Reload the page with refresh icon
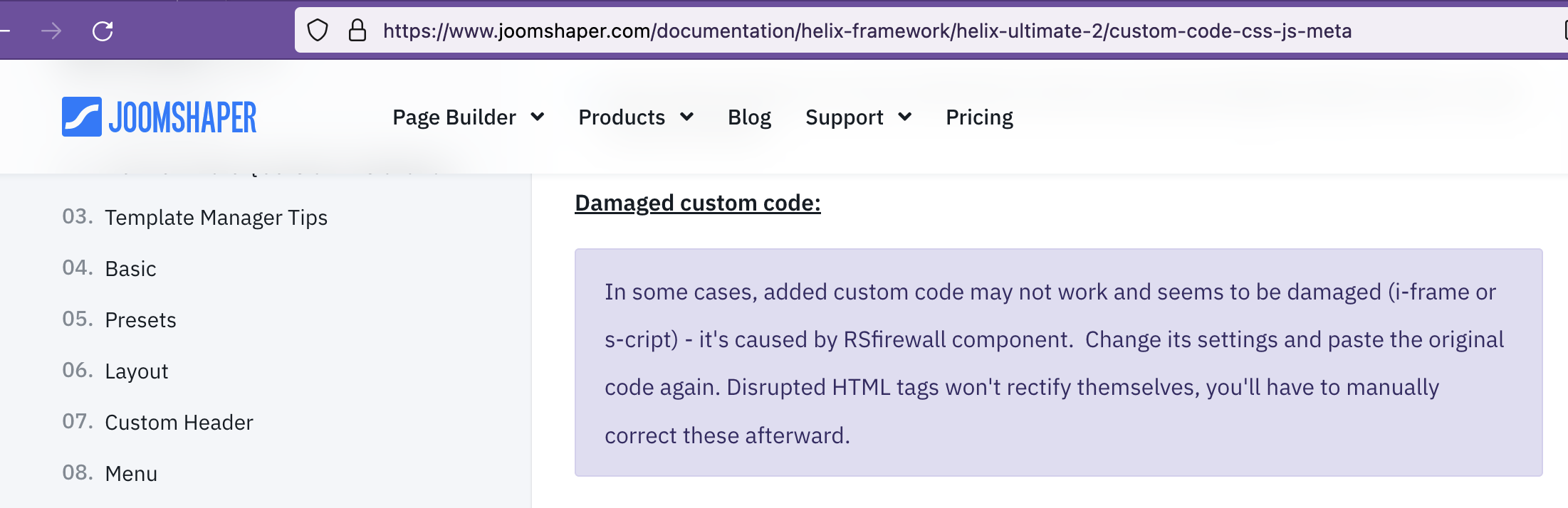Image resolution: width=1568 pixels, height=508 pixels. 103,31
